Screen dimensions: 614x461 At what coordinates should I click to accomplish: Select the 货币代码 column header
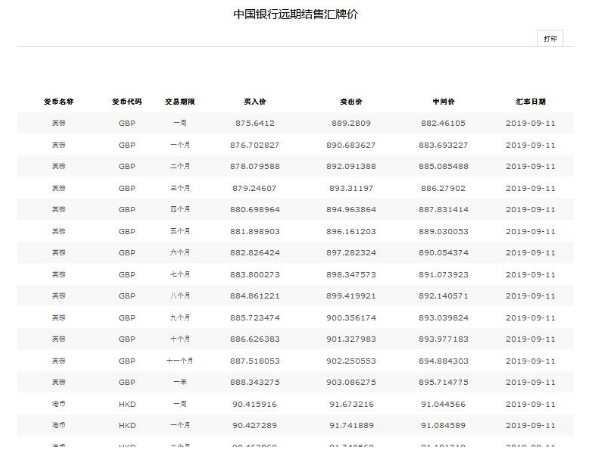(127, 101)
